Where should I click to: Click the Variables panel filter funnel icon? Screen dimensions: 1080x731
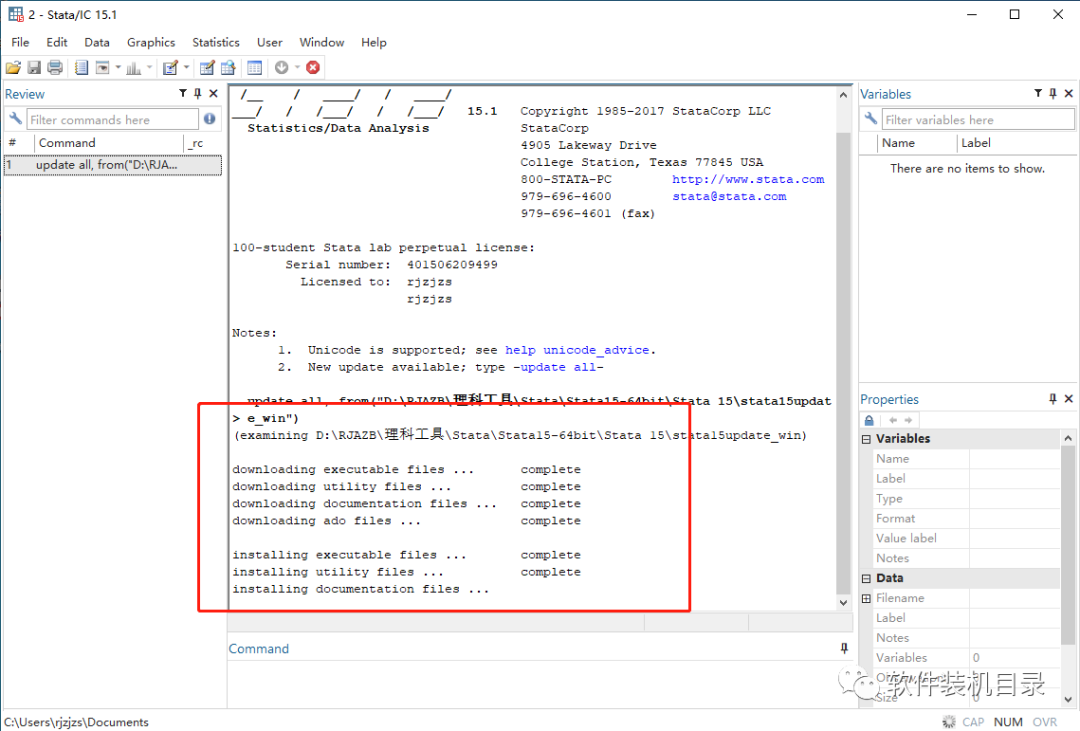[1038, 93]
